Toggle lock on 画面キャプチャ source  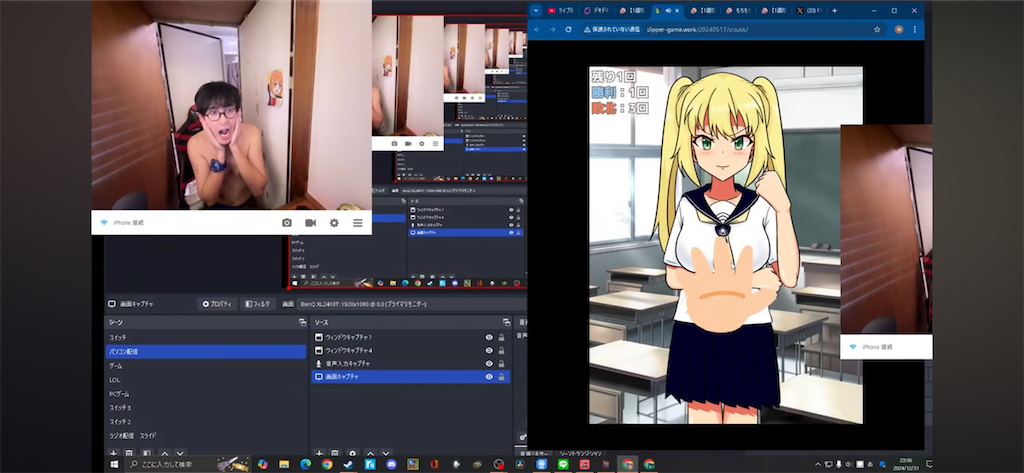click(x=502, y=377)
